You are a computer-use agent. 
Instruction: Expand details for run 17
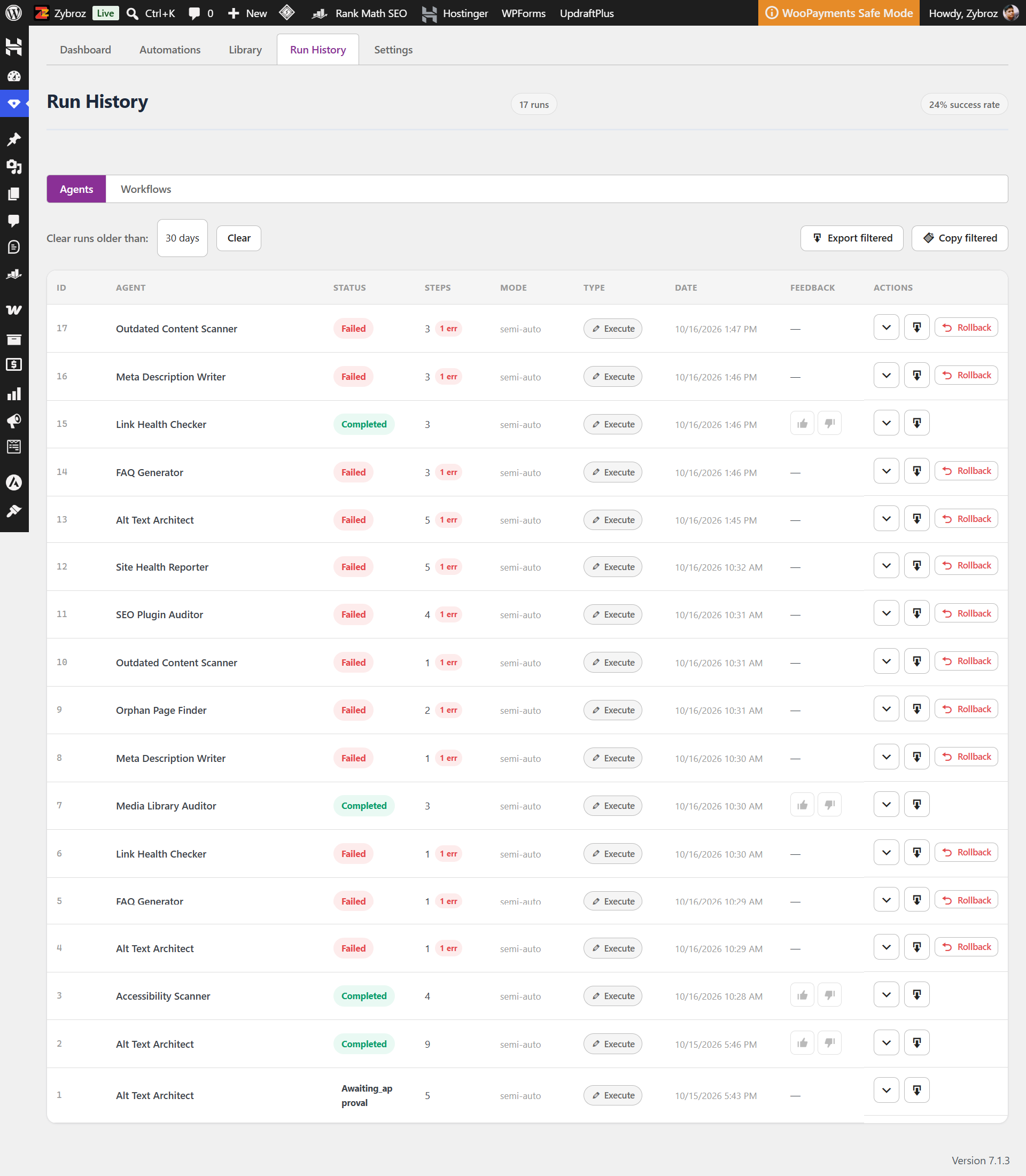click(x=887, y=328)
